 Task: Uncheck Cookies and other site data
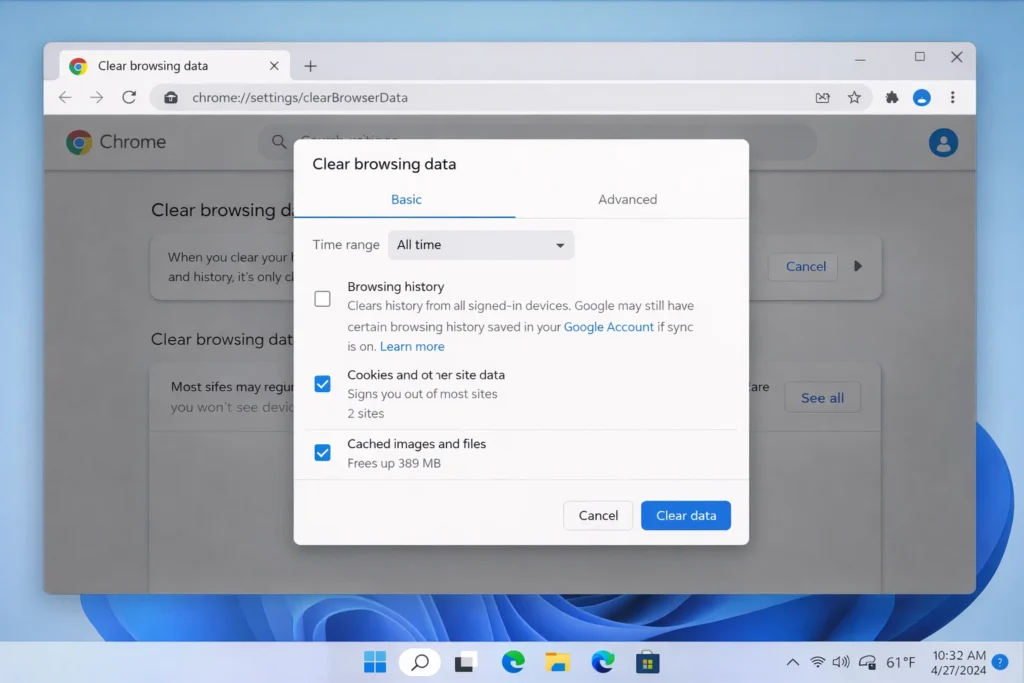[322, 383]
